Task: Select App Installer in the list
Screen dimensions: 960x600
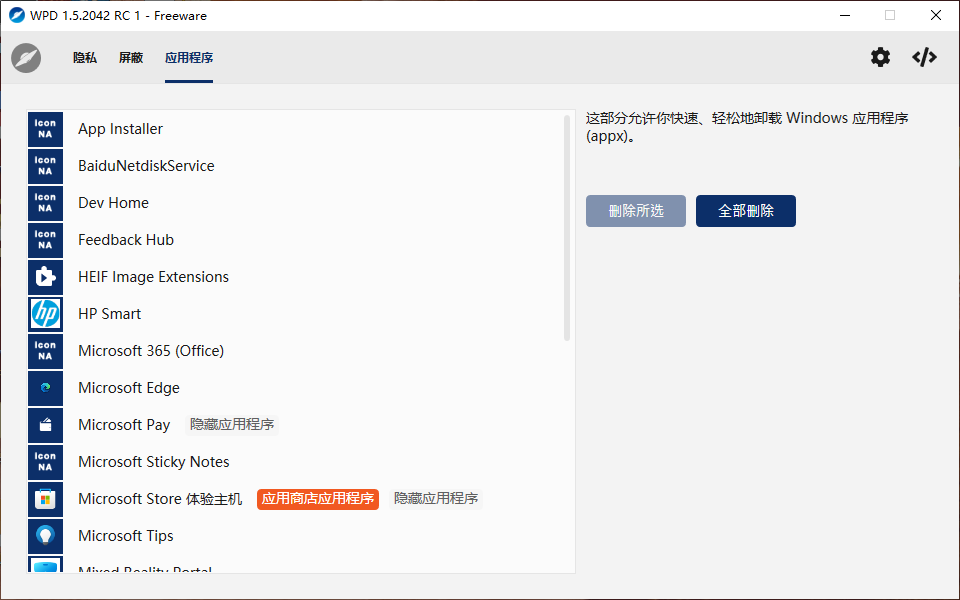Action: [x=294, y=129]
